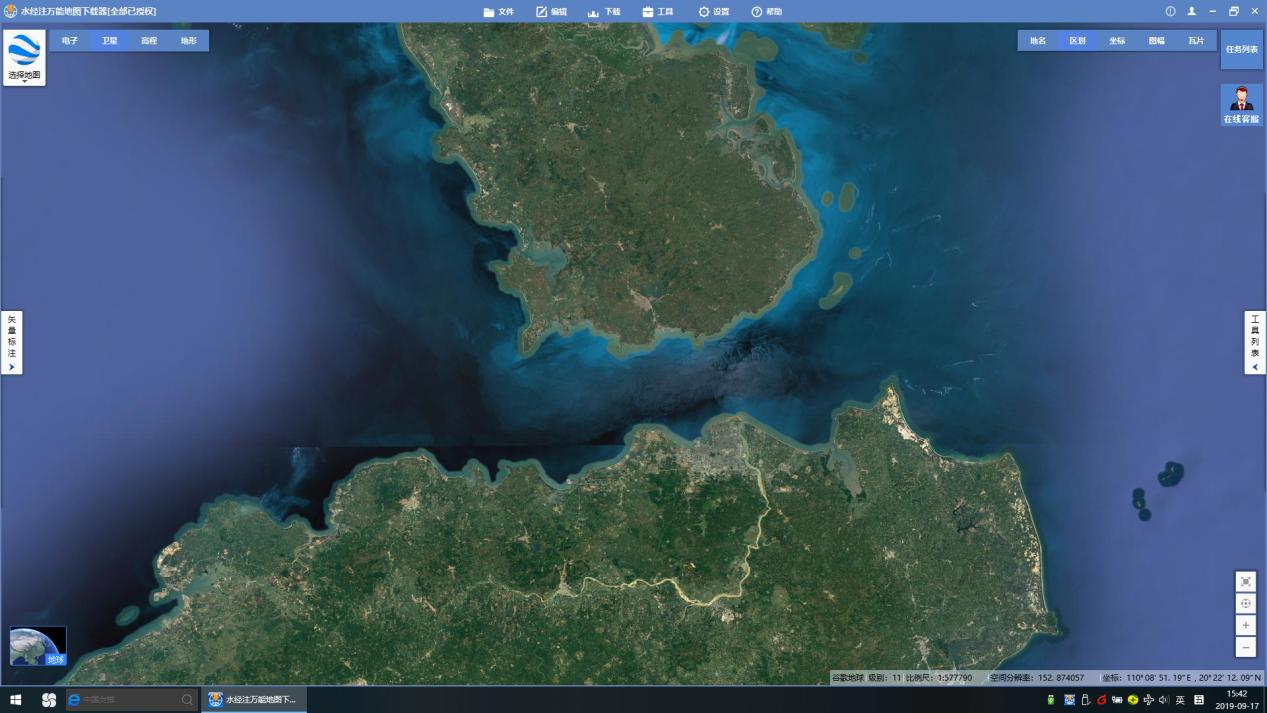
Task: Select the 坐标 tab
Action: coord(1117,41)
